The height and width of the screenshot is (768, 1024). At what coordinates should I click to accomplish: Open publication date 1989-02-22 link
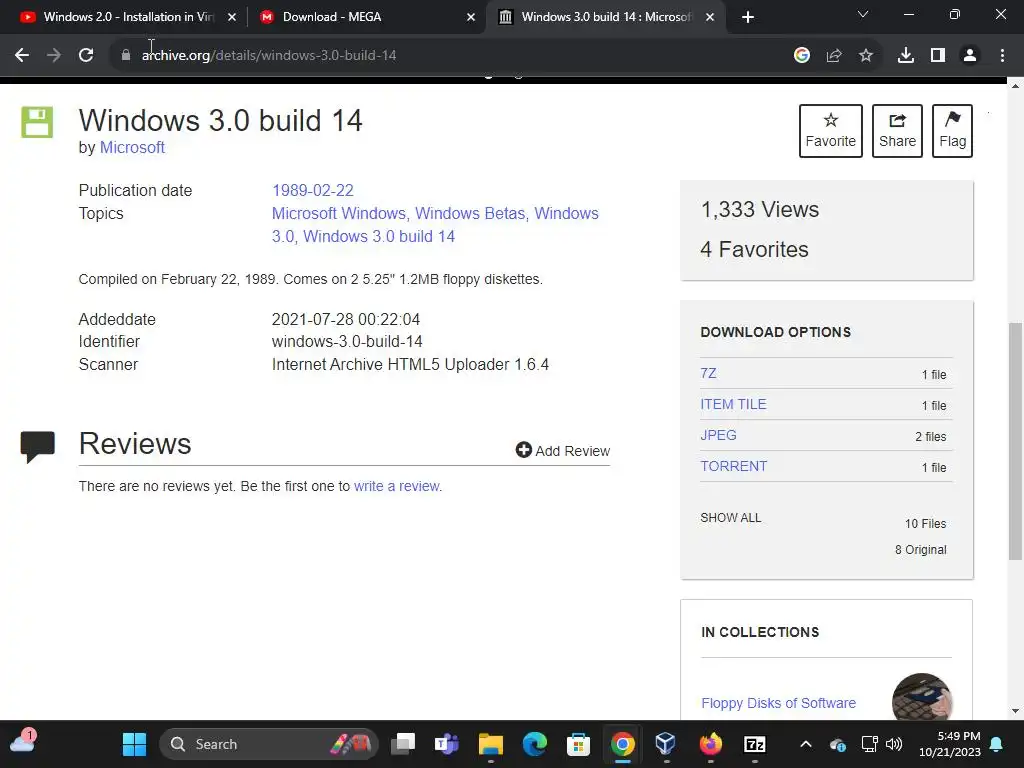[313, 190]
